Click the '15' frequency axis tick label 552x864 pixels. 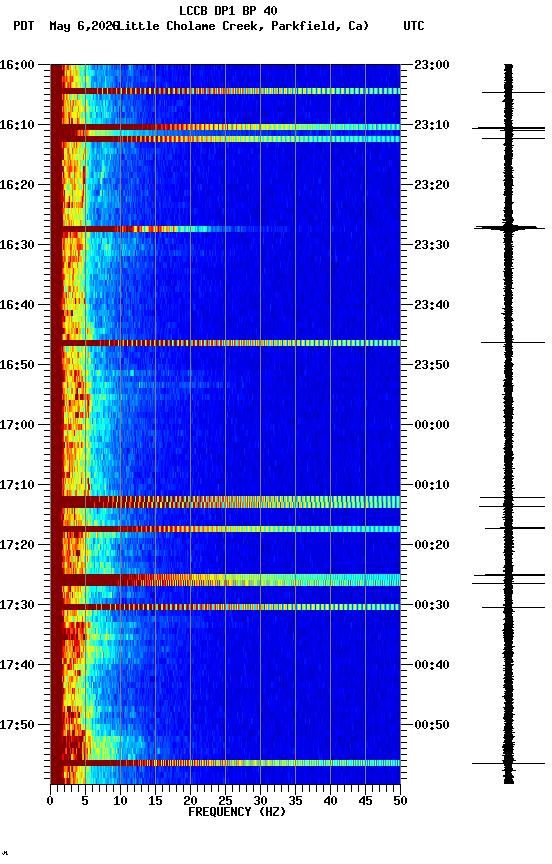(x=155, y=801)
